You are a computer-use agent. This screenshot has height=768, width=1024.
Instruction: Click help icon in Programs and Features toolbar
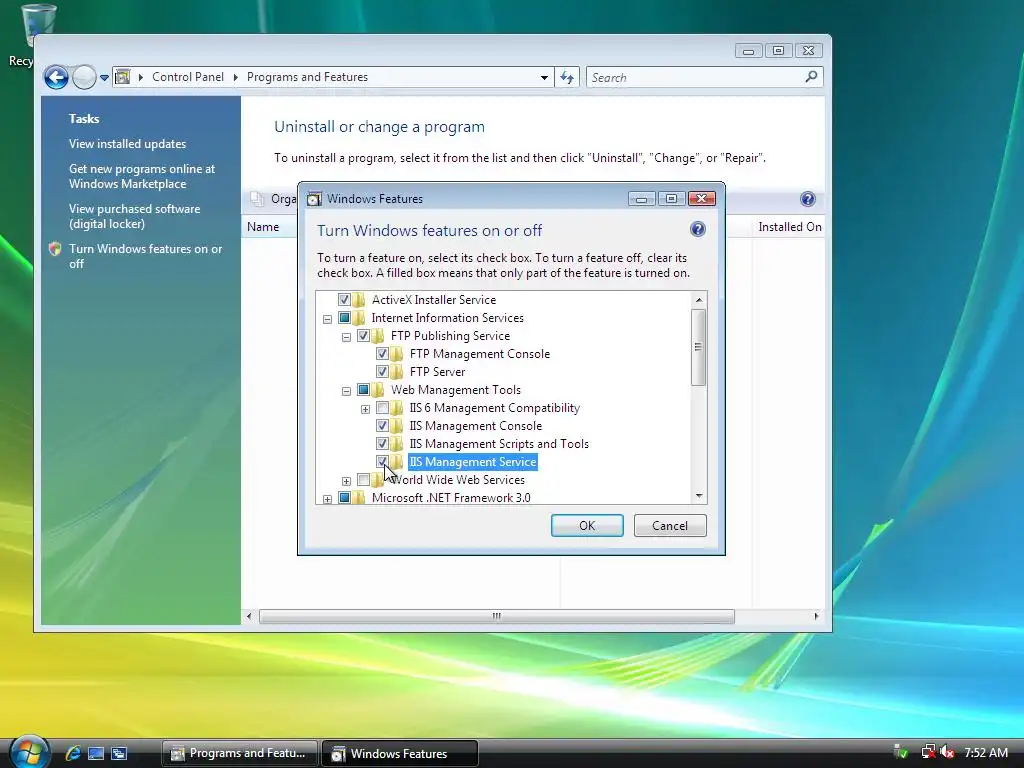(807, 199)
